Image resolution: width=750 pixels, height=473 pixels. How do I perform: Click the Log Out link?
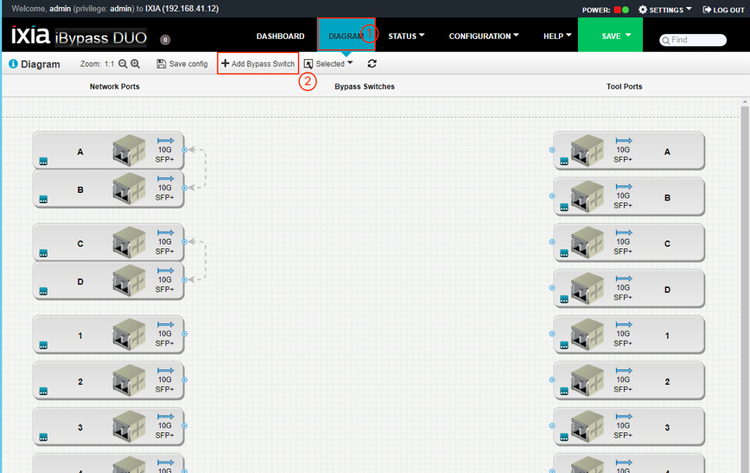click(x=723, y=10)
